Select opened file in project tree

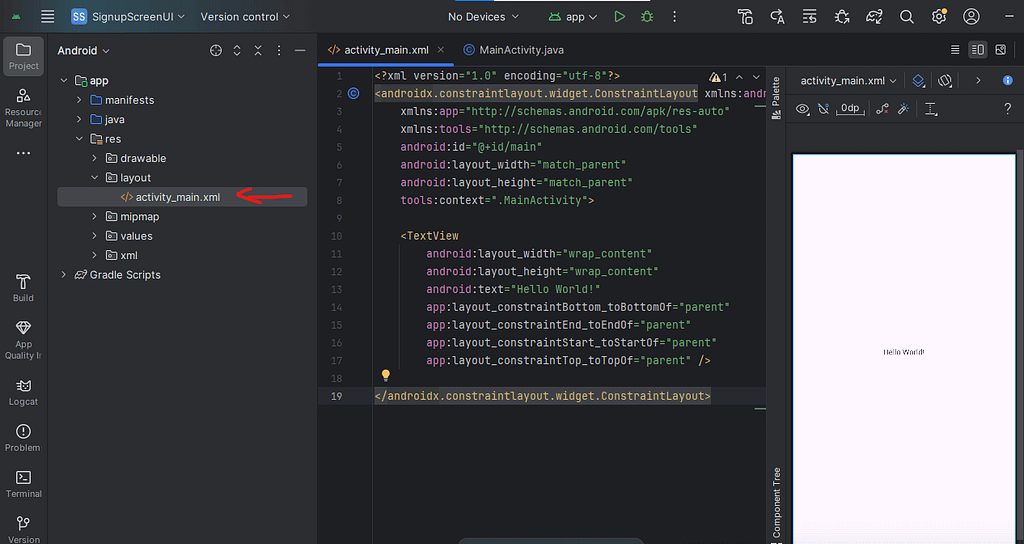(216, 51)
